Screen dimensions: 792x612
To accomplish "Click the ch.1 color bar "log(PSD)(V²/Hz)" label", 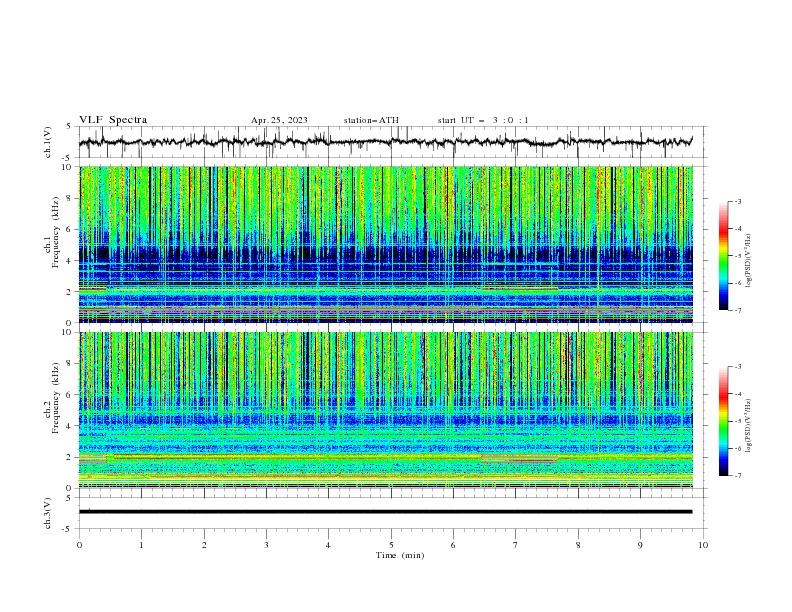I will tap(748, 261).
